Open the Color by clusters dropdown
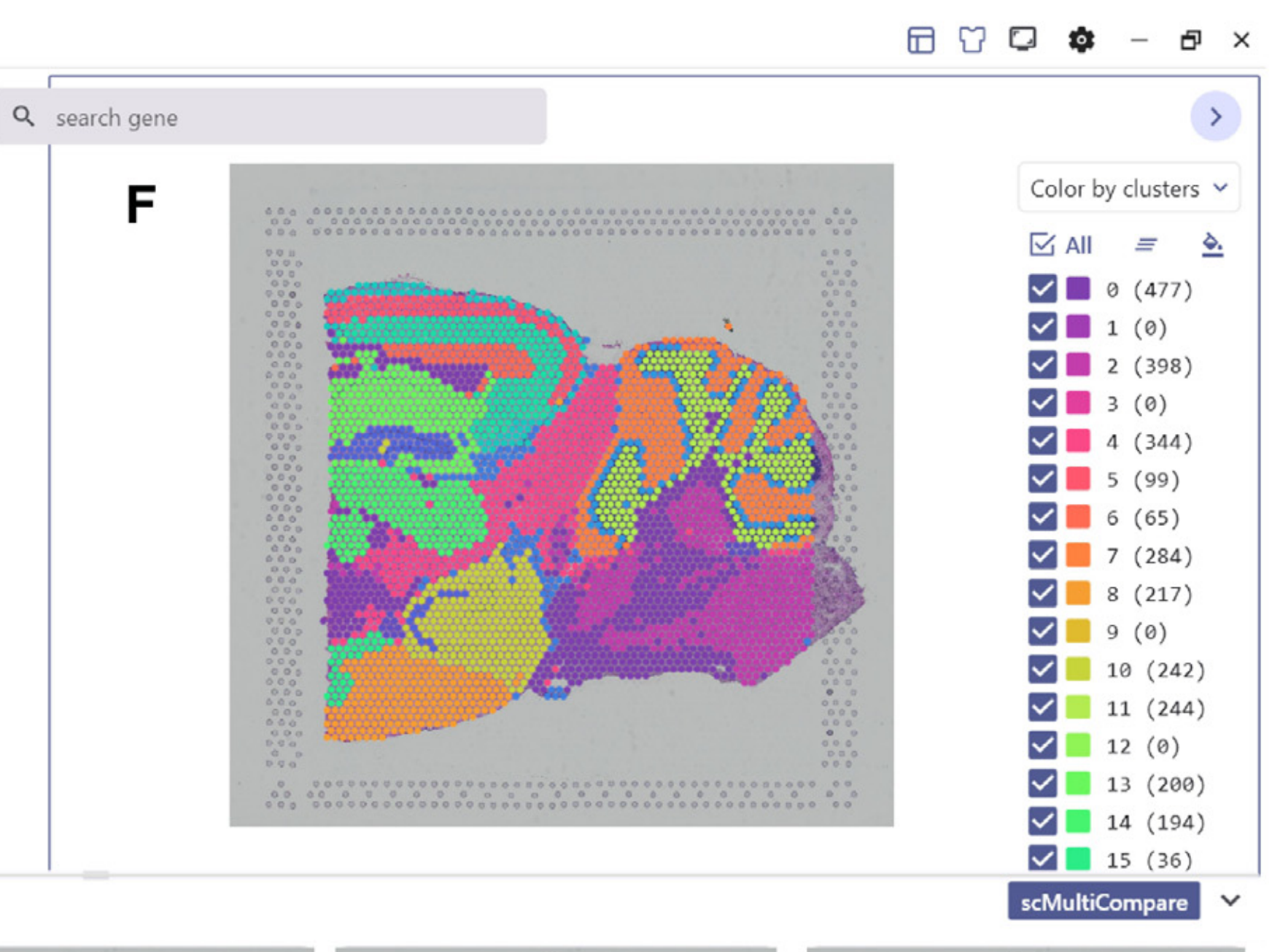Image resolution: width=1272 pixels, height=952 pixels. coord(1128,189)
